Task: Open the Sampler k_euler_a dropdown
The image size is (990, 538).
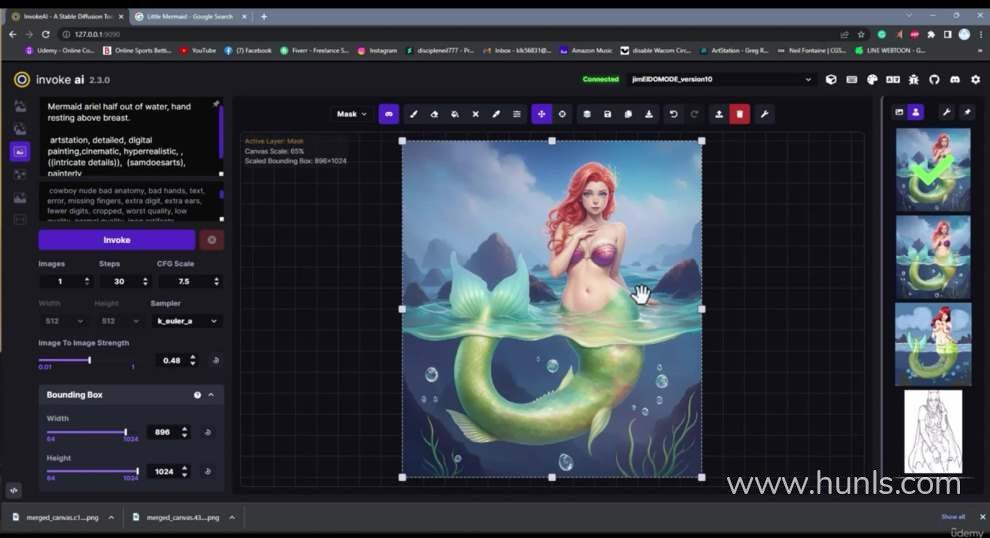Action: tap(186, 321)
